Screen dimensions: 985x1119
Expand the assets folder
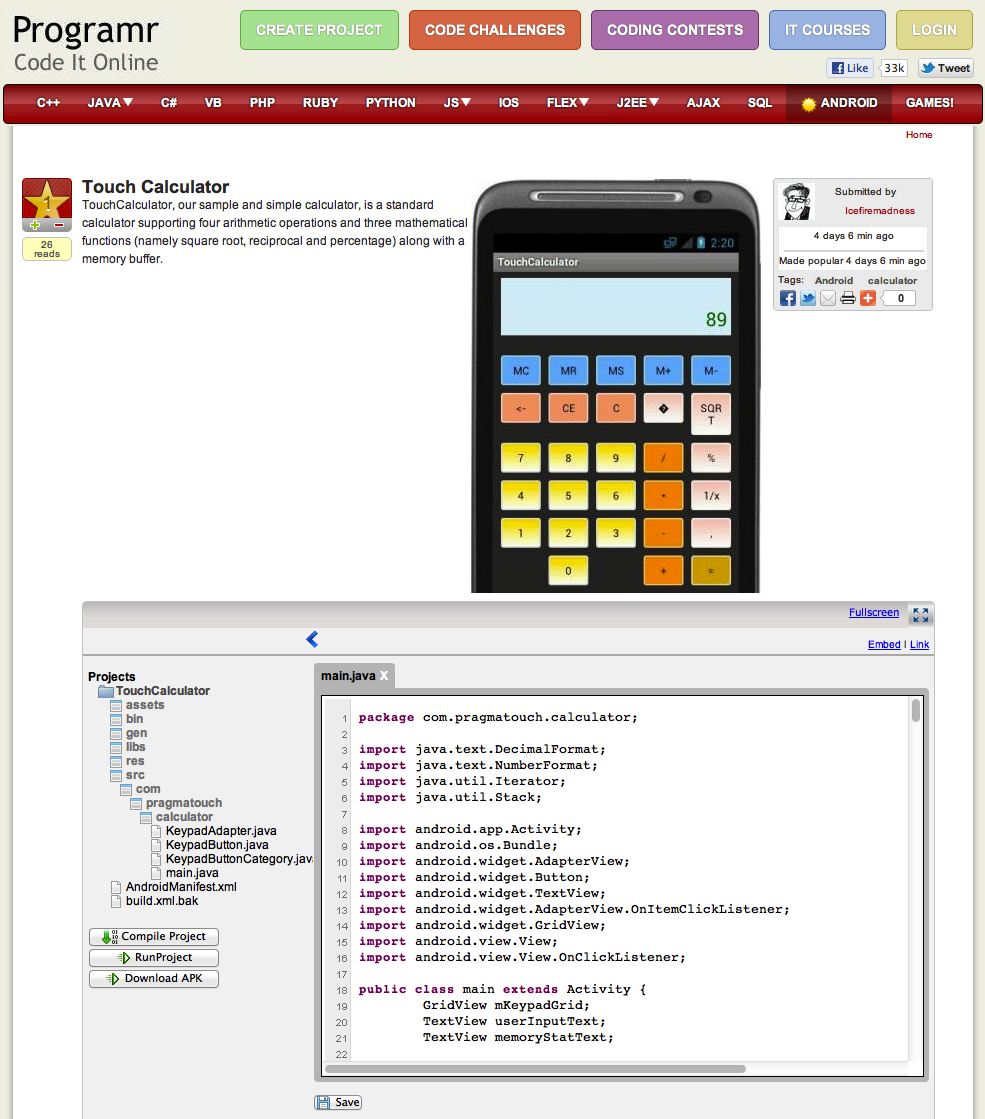138,705
